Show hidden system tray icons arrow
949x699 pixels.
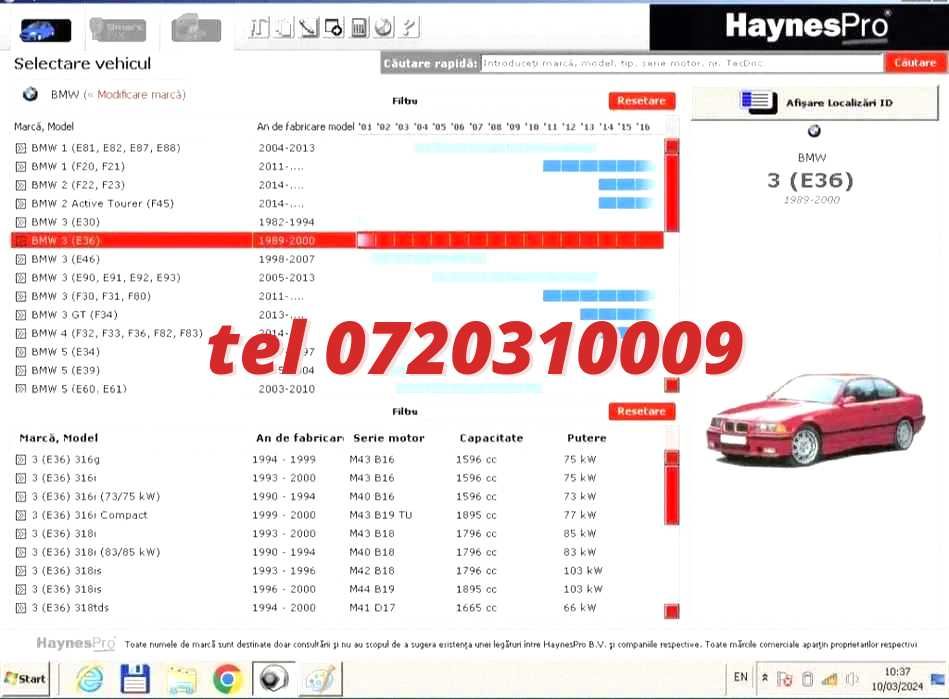click(x=765, y=678)
